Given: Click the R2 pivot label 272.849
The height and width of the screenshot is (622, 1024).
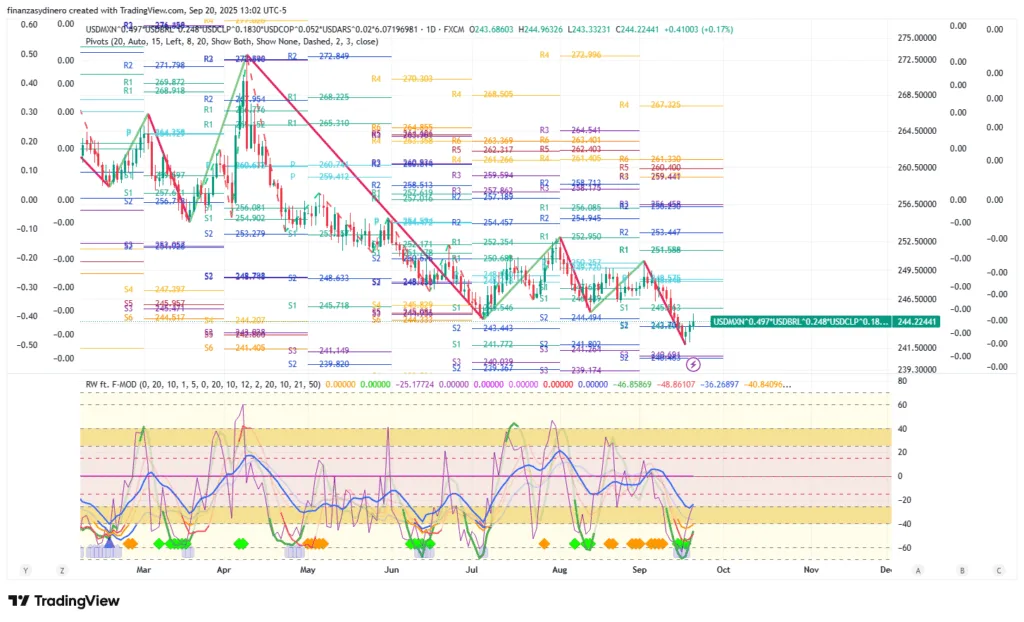Looking at the screenshot, I should click(334, 57).
